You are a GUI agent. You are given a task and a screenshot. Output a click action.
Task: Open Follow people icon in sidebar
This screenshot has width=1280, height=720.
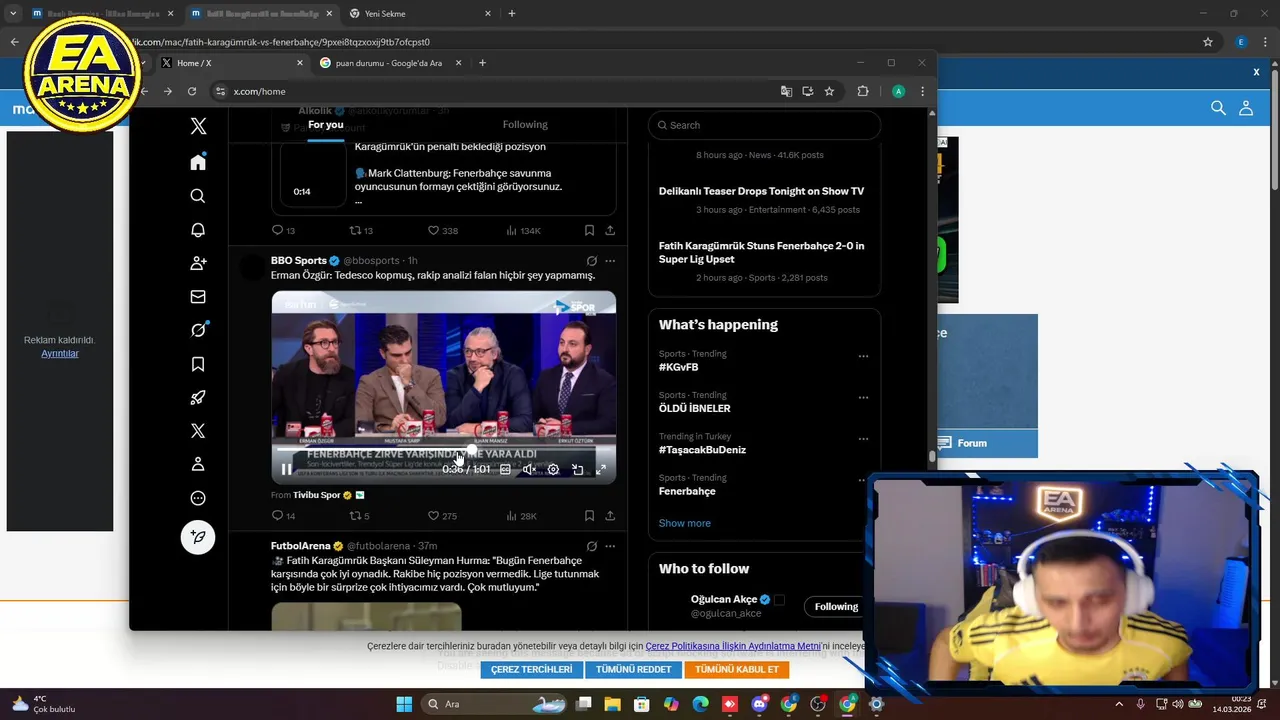point(198,263)
